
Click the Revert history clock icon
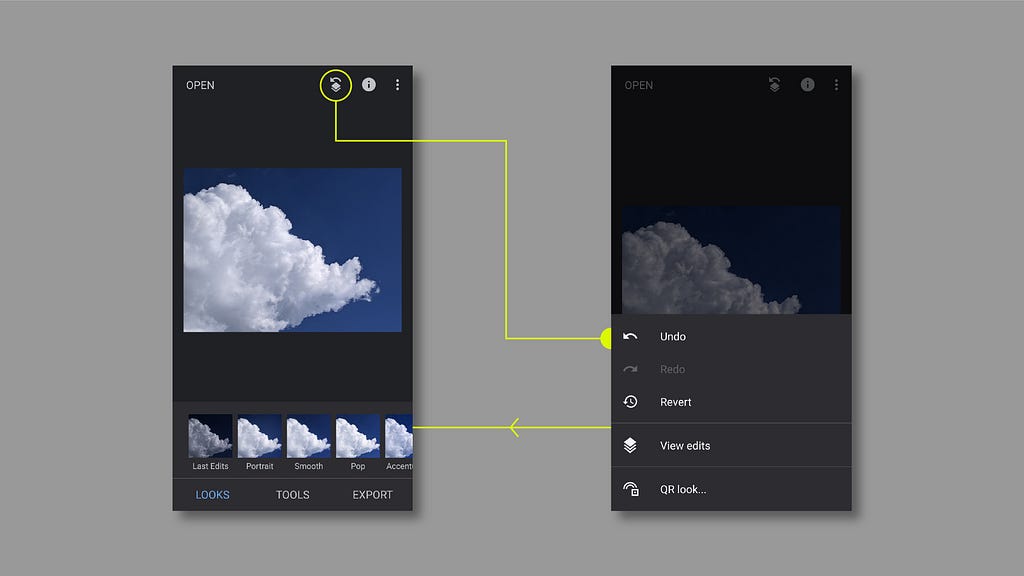[630, 402]
